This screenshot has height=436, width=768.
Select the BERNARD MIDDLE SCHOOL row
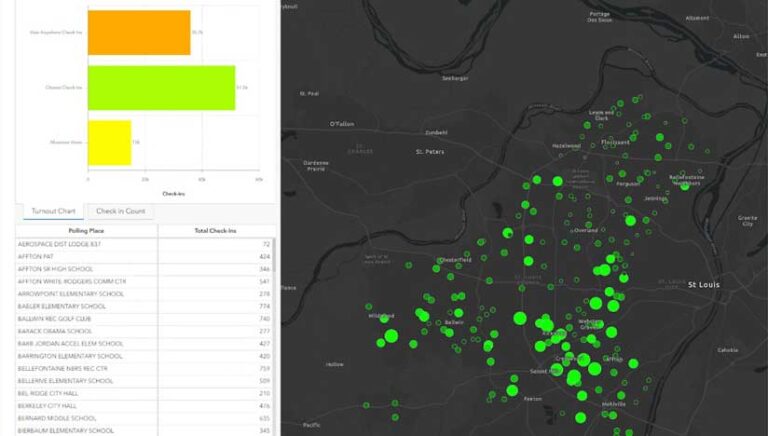point(144,418)
